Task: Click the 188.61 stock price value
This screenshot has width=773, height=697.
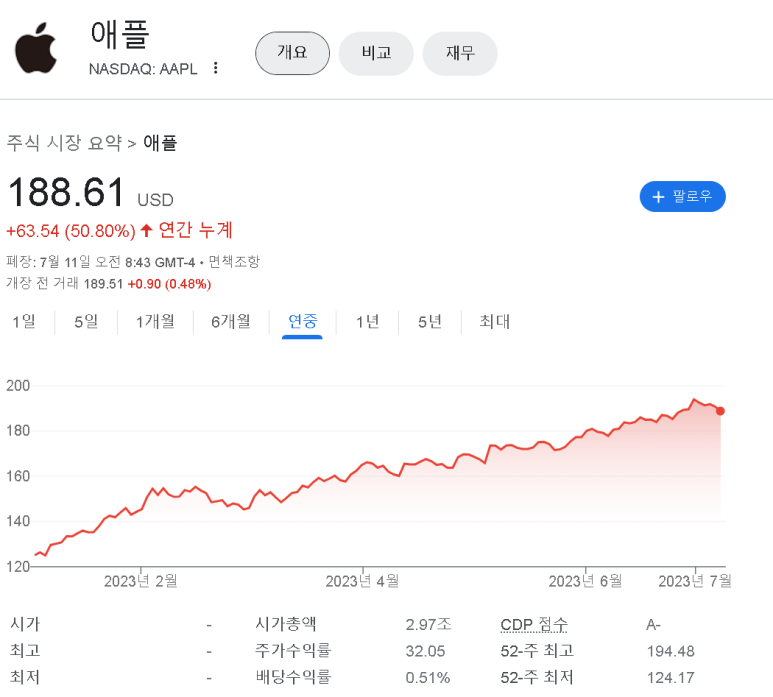Action: tap(66, 192)
